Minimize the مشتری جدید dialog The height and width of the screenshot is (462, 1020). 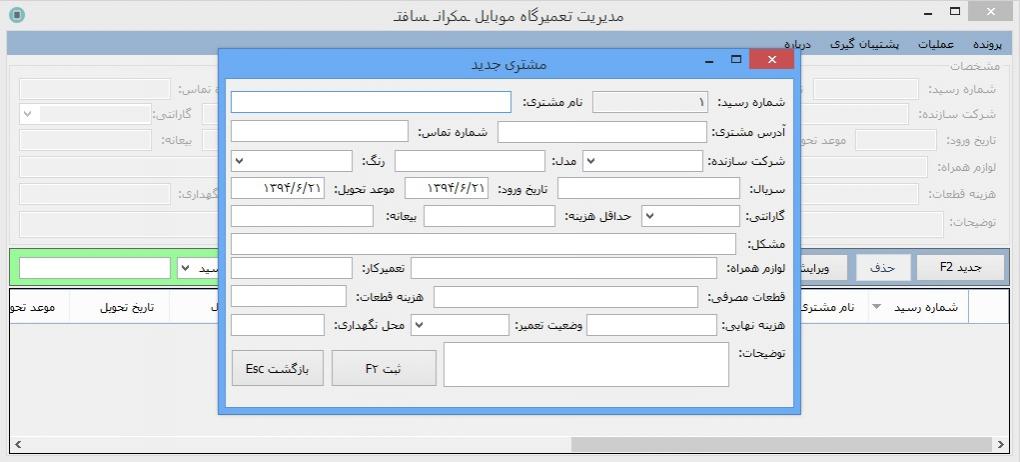[710, 61]
